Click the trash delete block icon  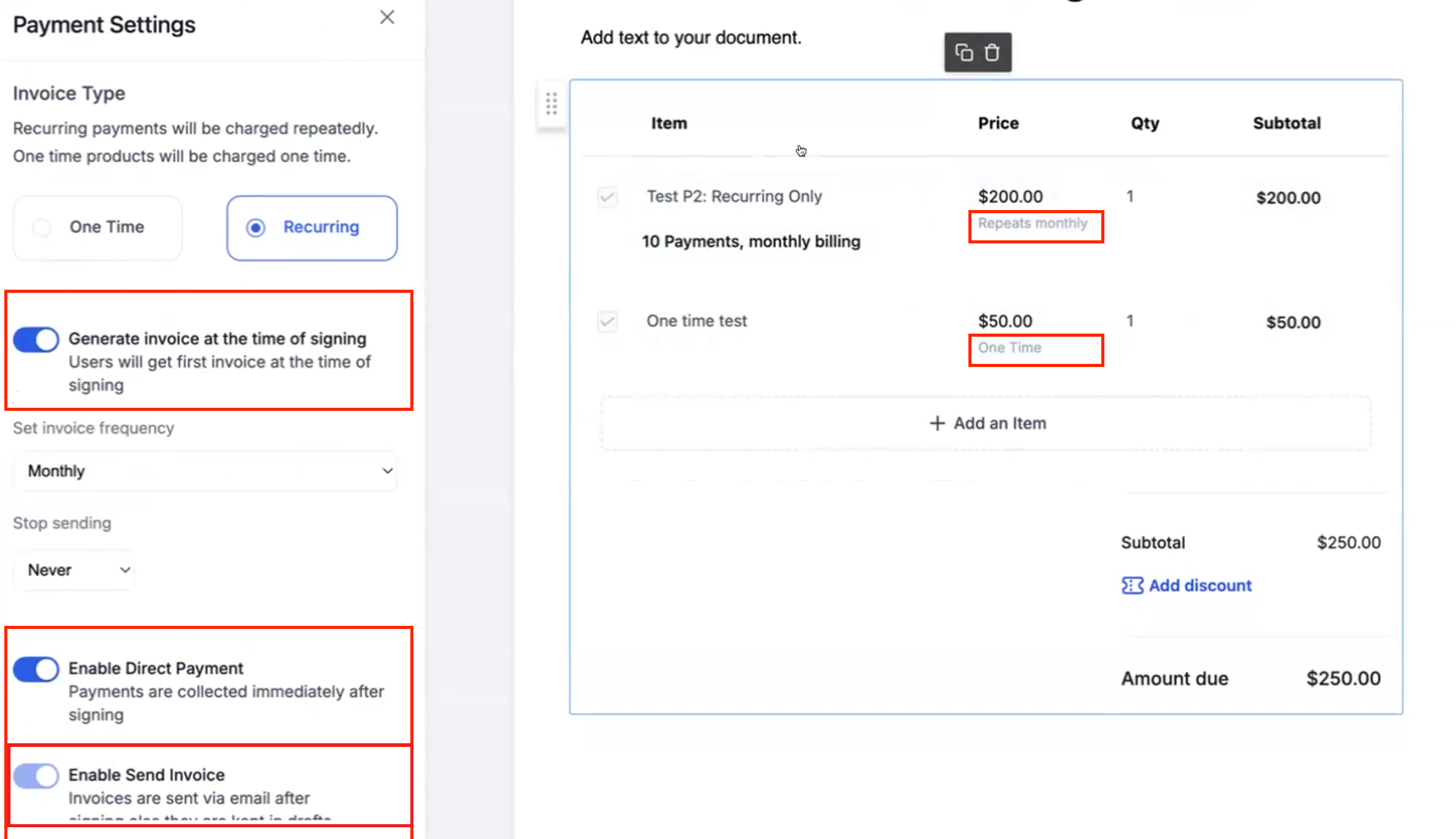click(992, 53)
